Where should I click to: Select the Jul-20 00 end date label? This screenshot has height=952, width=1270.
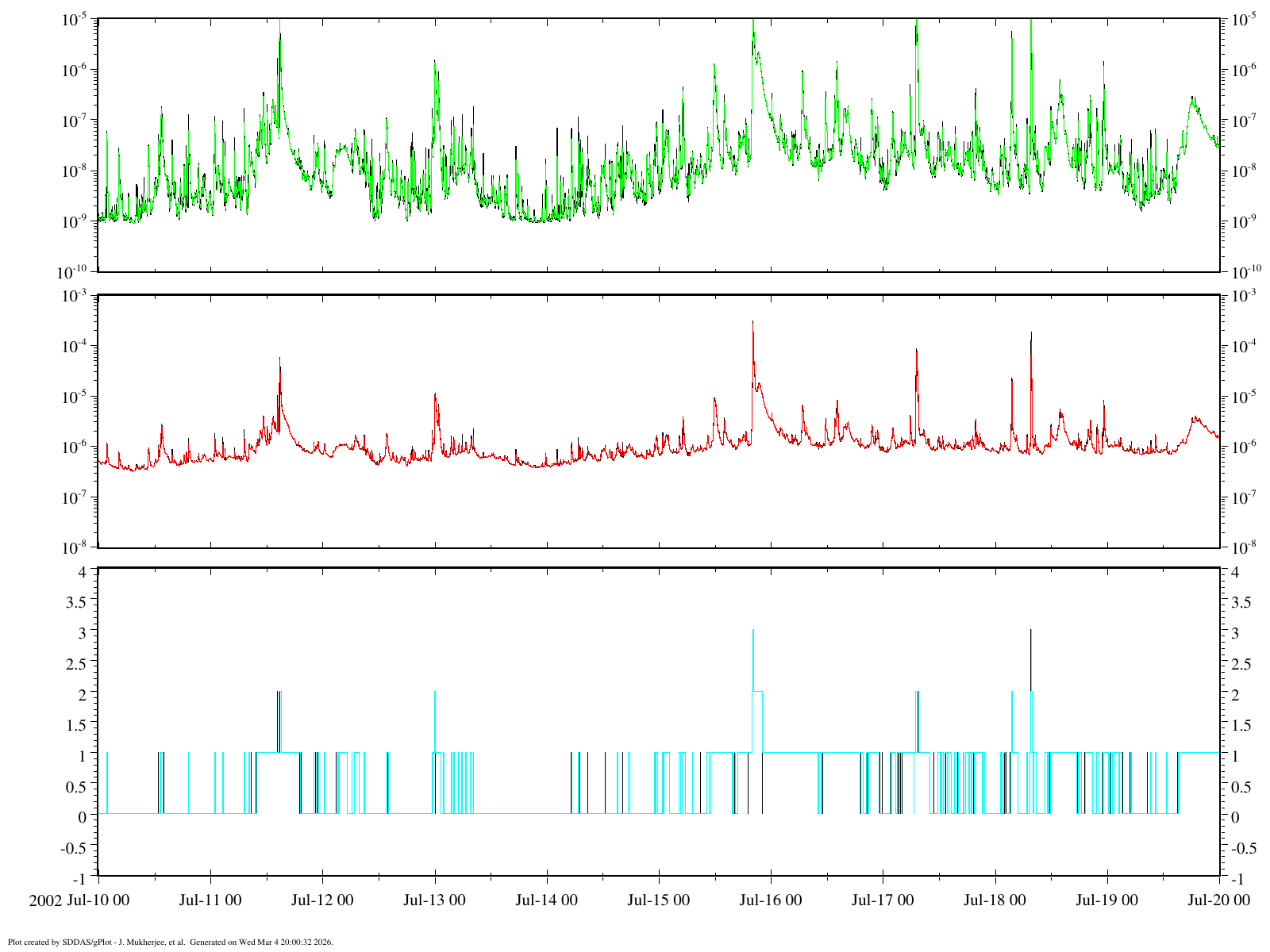point(1218,900)
